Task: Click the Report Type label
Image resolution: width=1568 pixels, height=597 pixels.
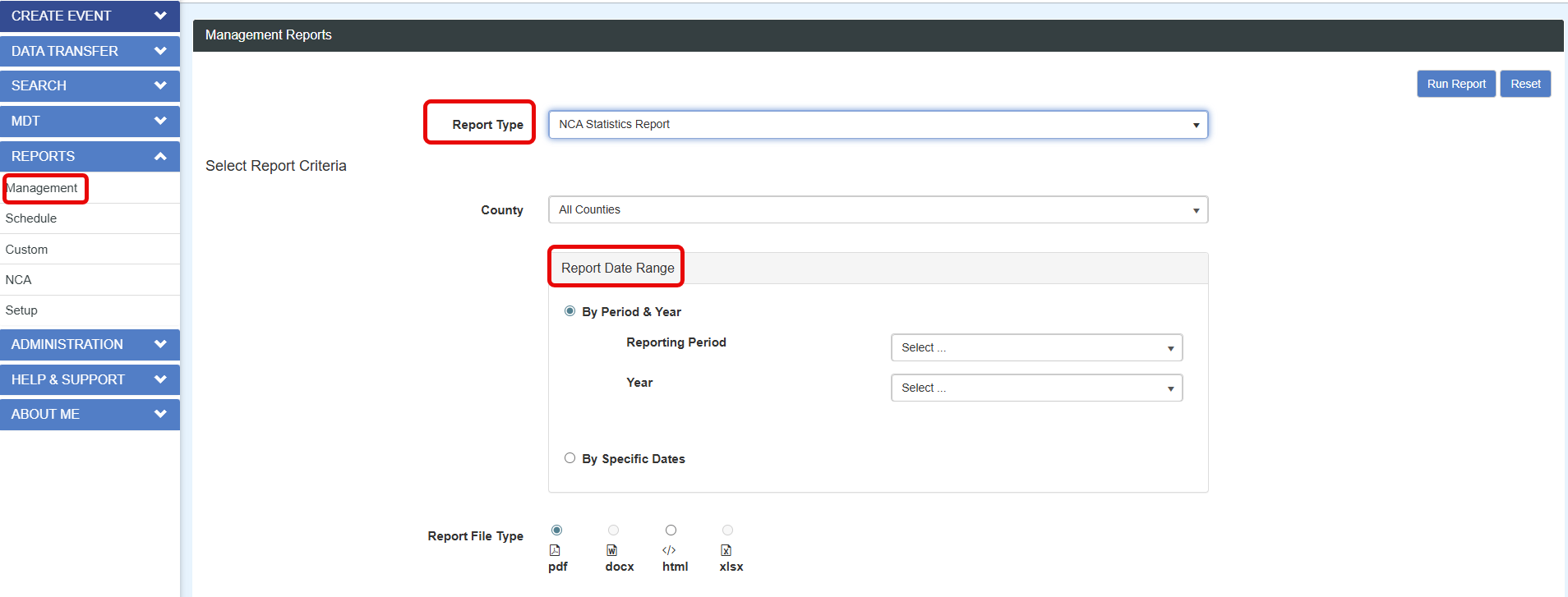Action: (487, 125)
